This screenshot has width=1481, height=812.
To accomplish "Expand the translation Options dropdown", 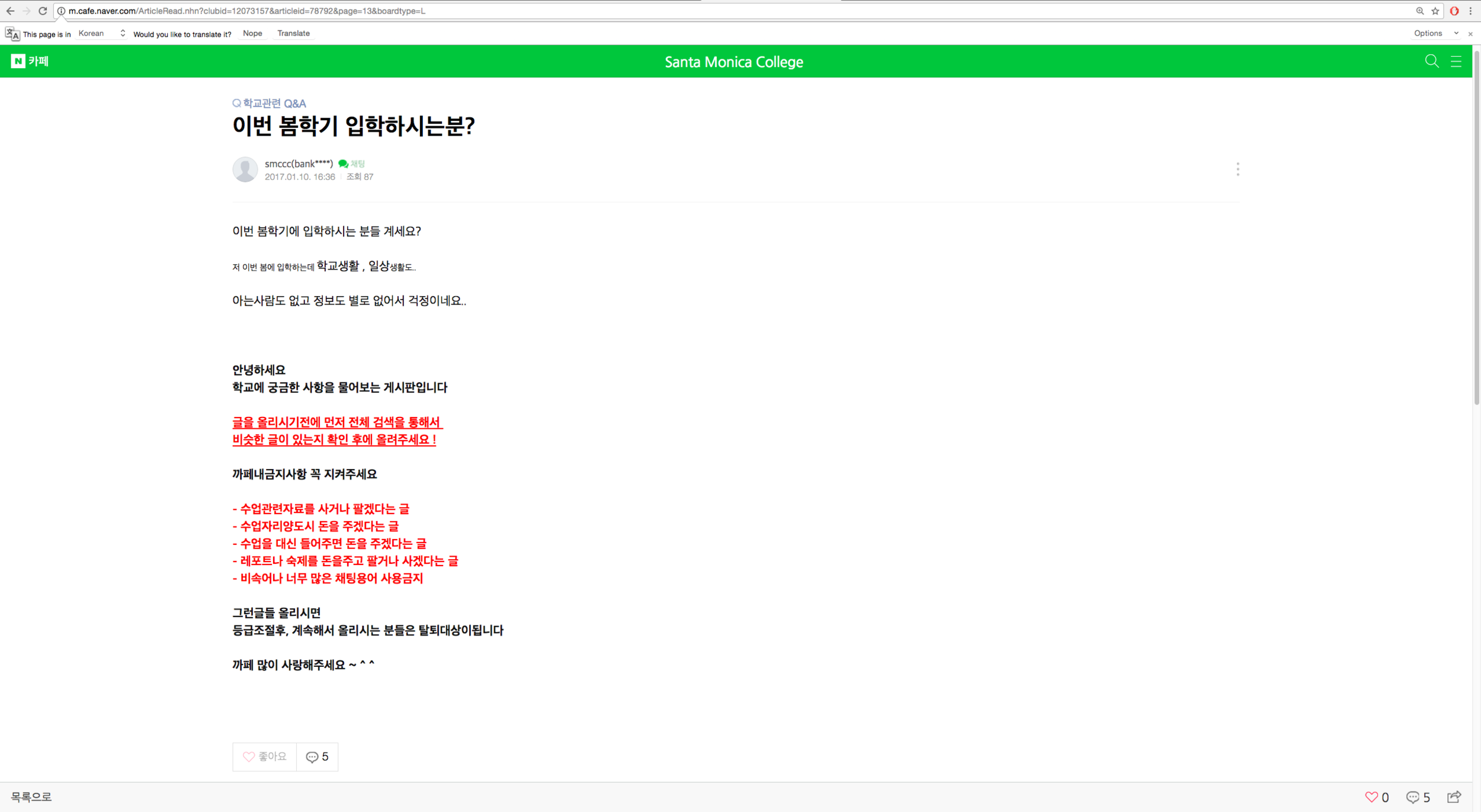I will click(x=1435, y=34).
